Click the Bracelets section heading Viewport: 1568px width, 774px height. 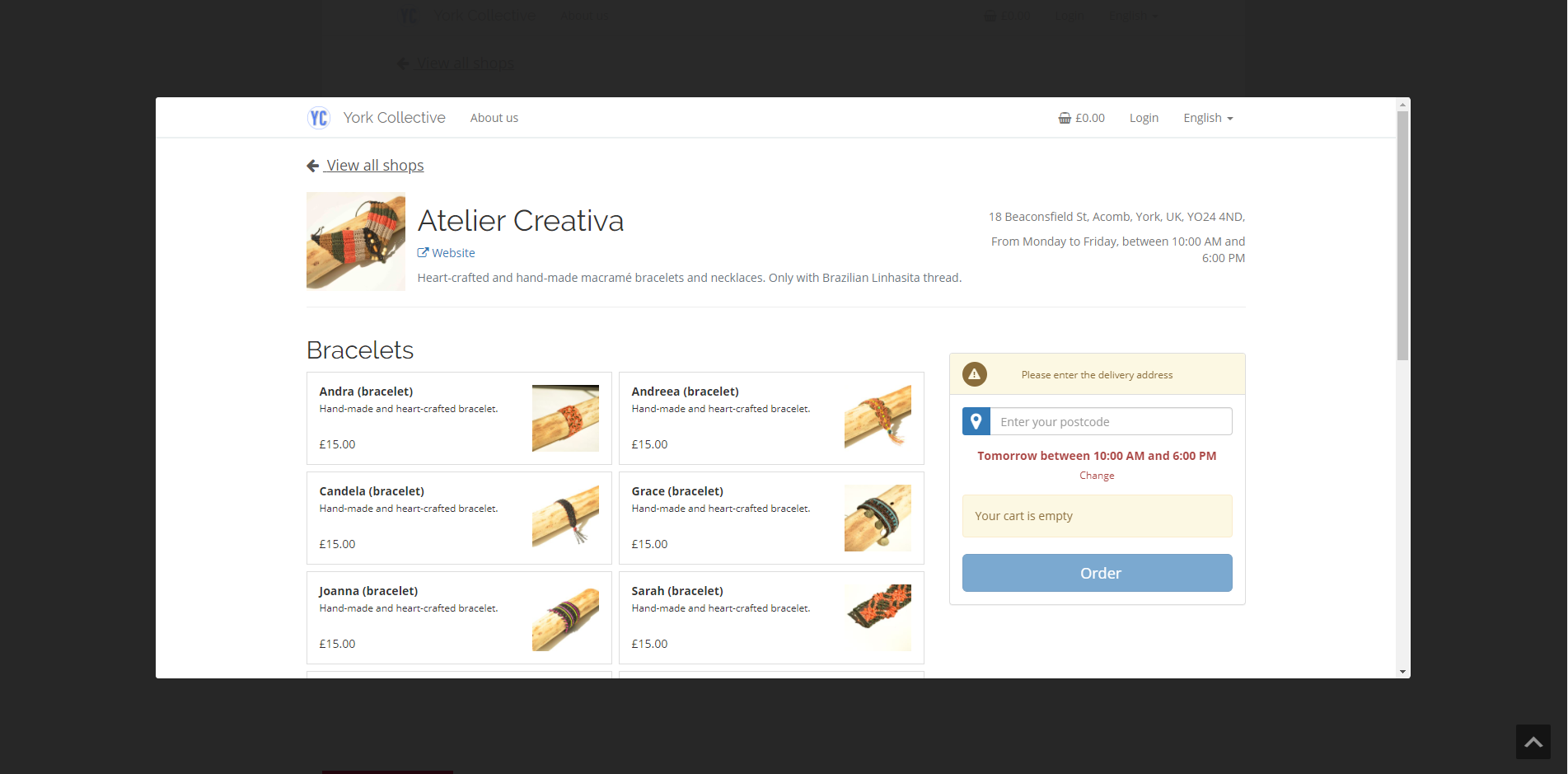(x=360, y=350)
